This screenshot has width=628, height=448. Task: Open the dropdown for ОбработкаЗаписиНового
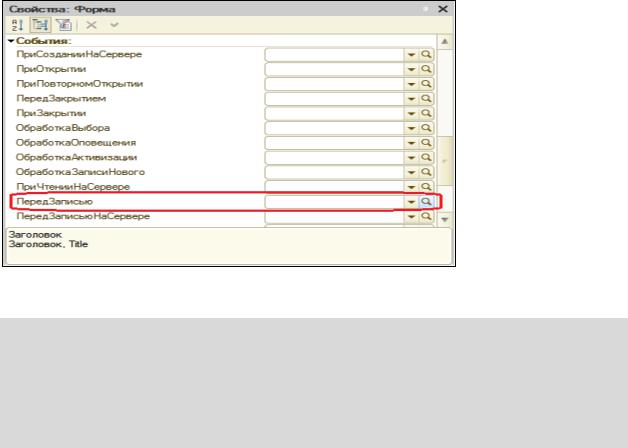pos(411,173)
